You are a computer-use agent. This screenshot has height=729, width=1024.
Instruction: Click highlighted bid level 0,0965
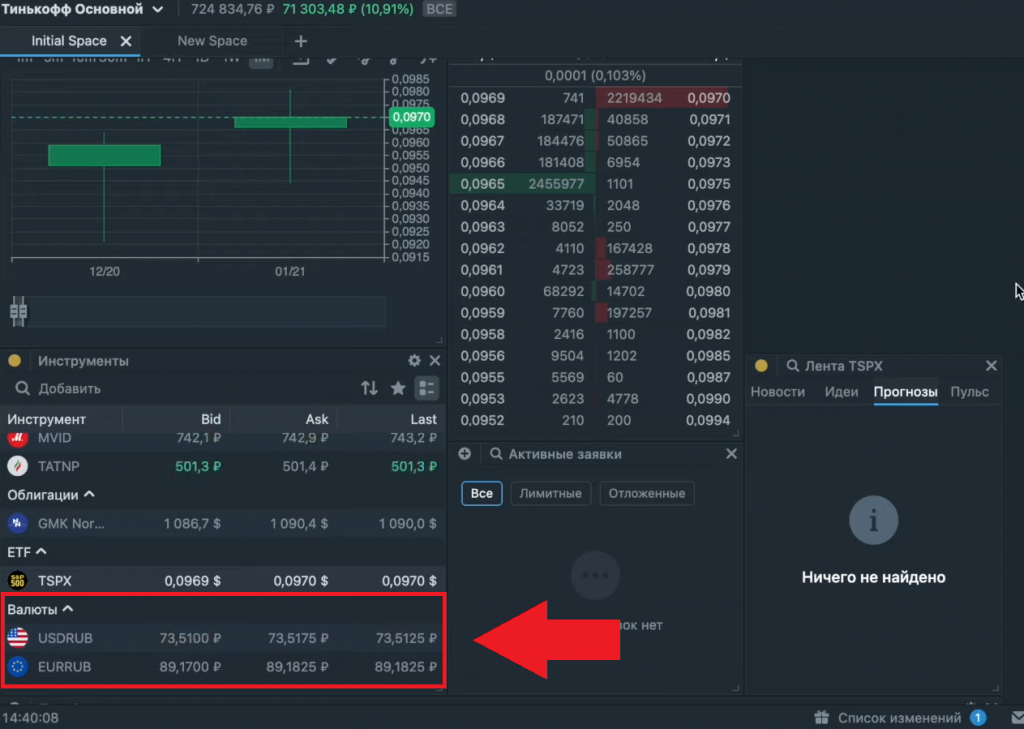tap(483, 184)
